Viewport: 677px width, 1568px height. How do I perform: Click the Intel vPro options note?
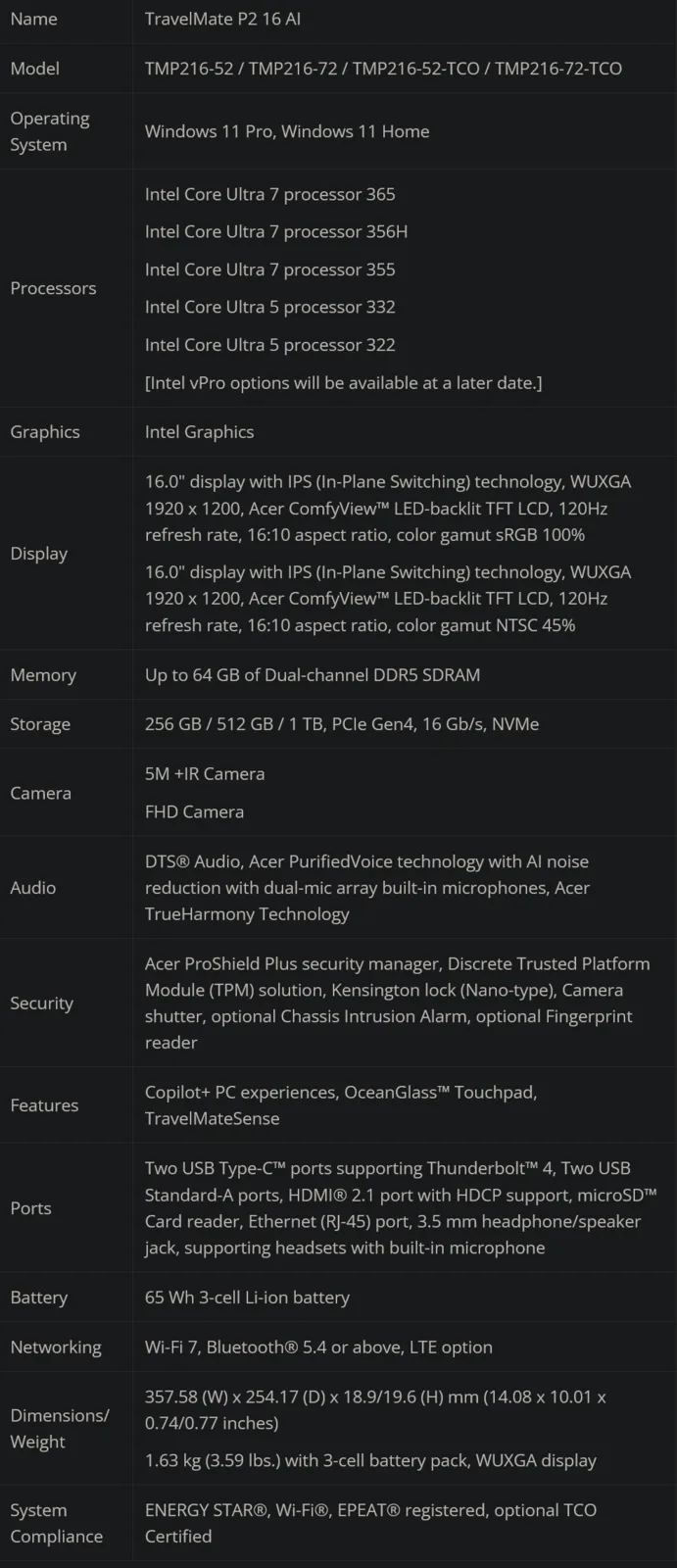(343, 382)
